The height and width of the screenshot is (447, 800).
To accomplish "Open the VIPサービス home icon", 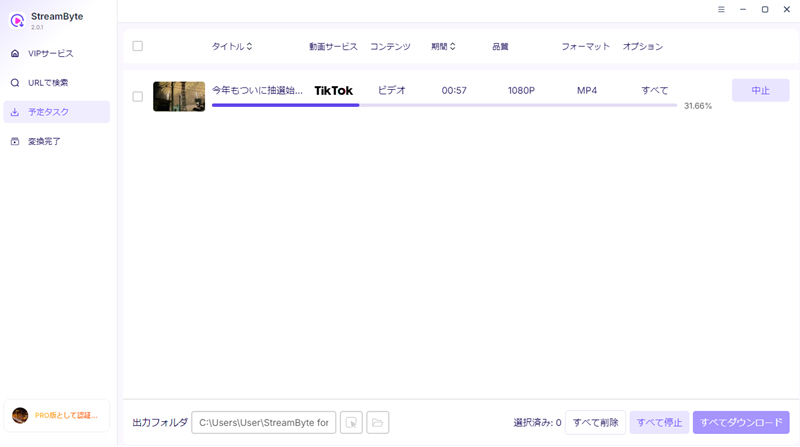I will (x=15, y=53).
